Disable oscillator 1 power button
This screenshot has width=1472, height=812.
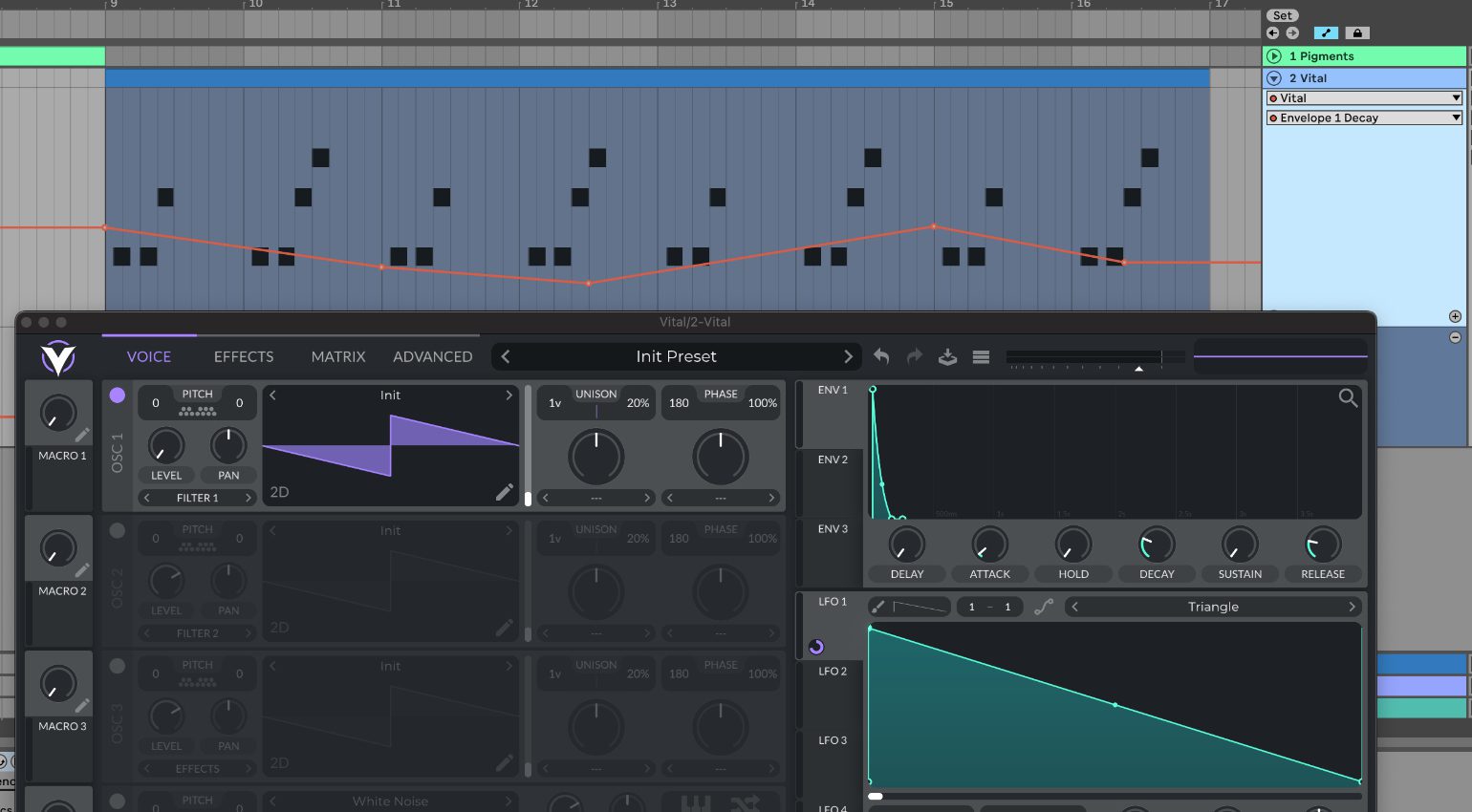118,395
